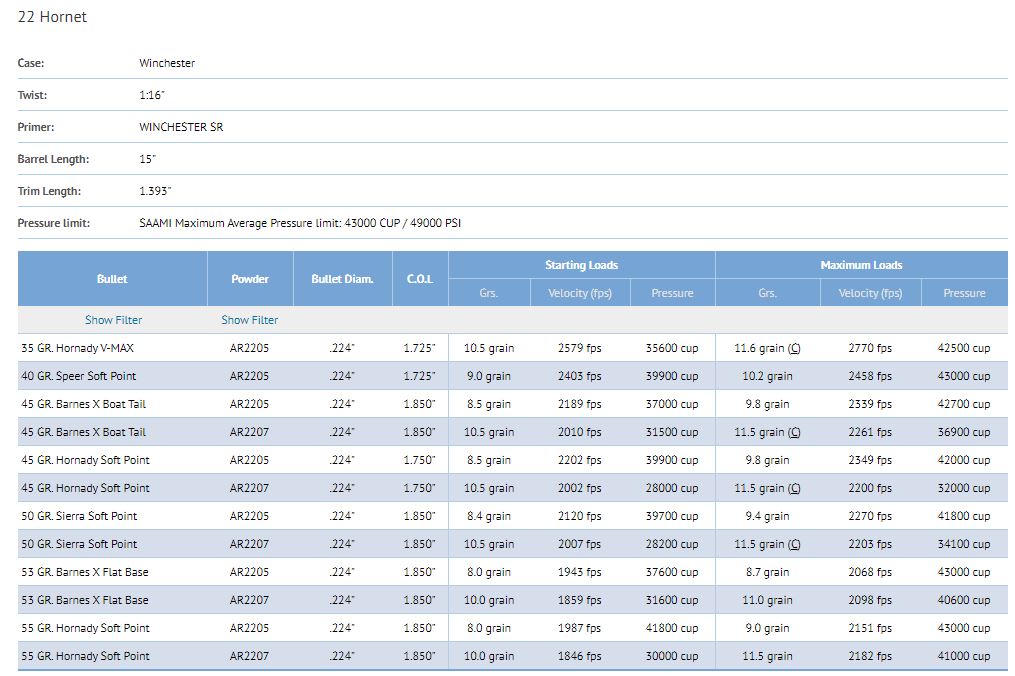Click the 9.0 grain maximum load cell
The width and height of the screenshot is (1015, 676).
pos(767,628)
